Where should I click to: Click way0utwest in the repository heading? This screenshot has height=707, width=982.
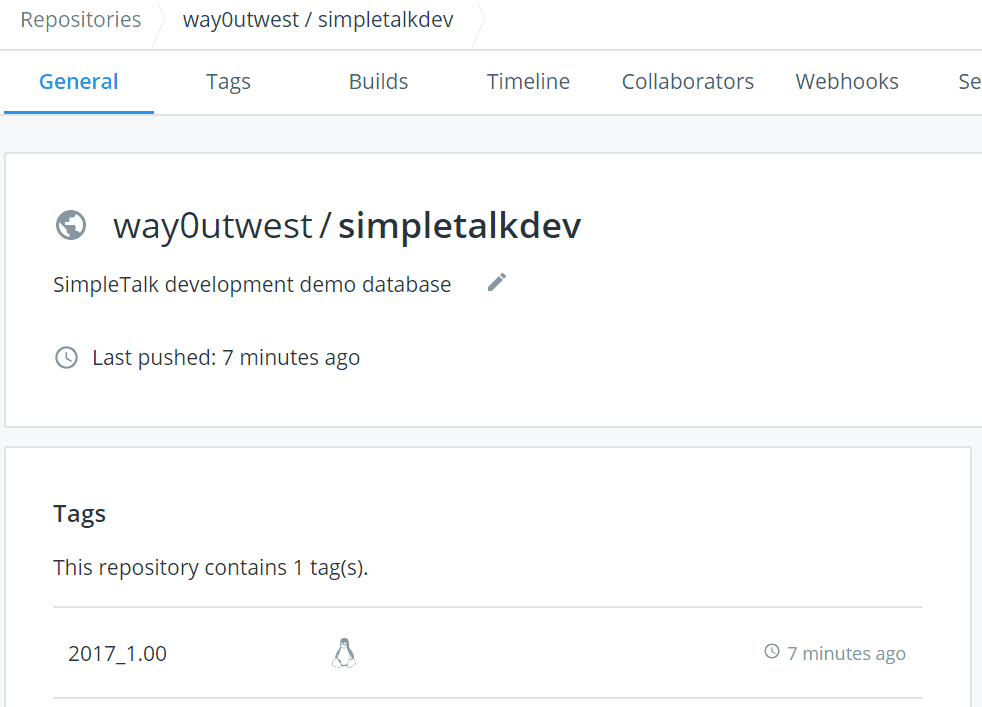(x=213, y=226)
